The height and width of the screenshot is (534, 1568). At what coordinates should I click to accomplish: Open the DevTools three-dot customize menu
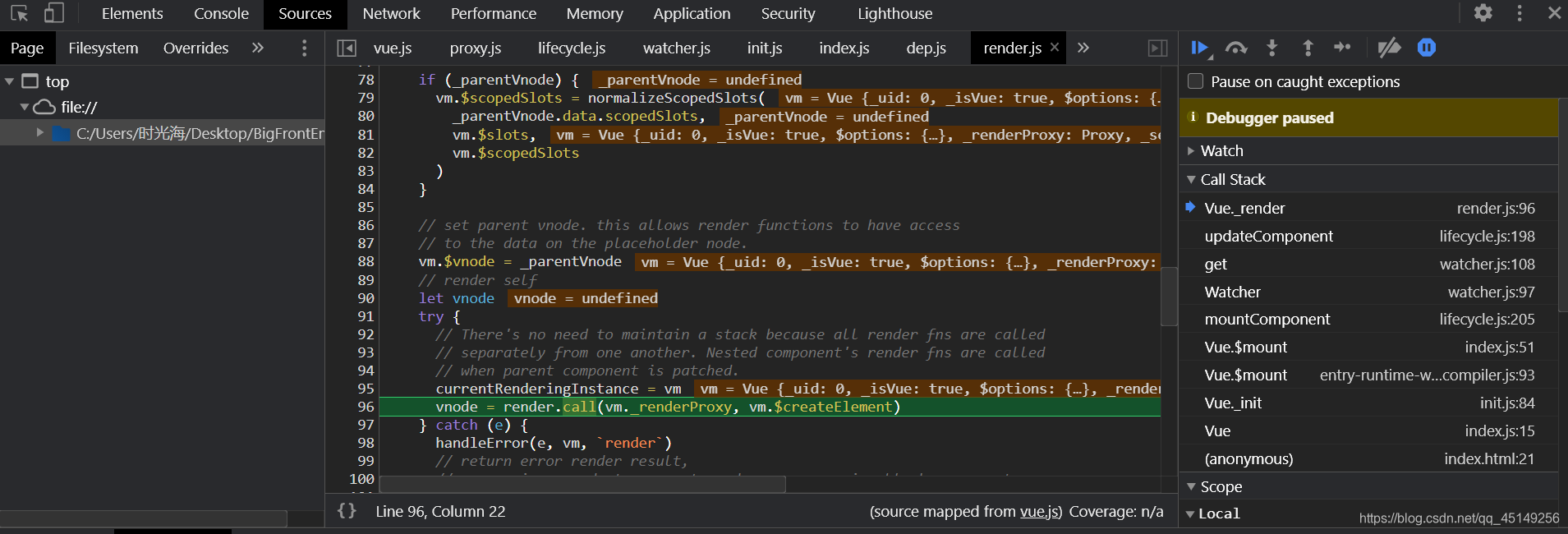1520,13
